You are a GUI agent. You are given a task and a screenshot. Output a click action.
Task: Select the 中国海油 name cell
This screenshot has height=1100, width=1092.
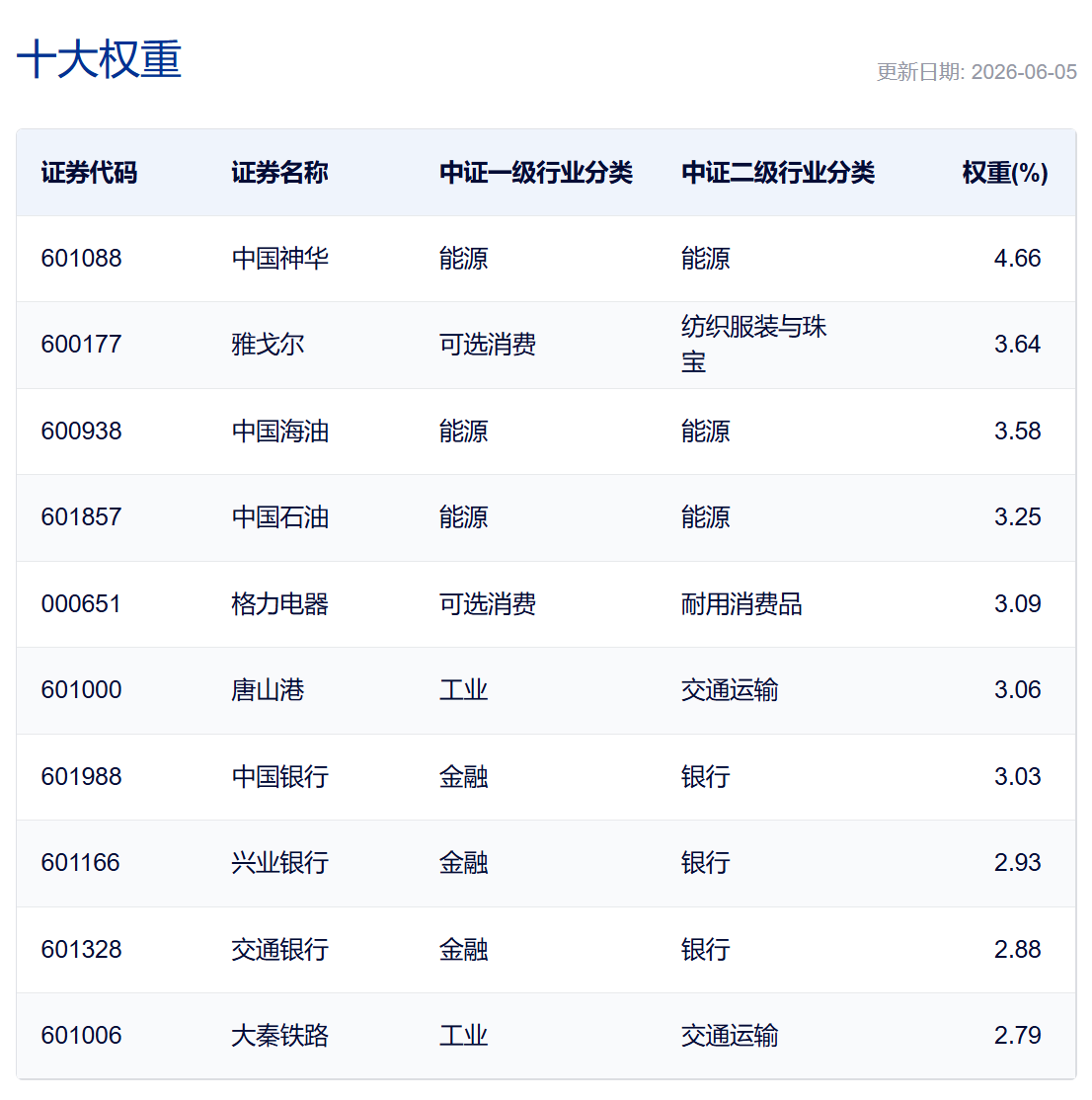pyautogui.click(x=279, y=431)
